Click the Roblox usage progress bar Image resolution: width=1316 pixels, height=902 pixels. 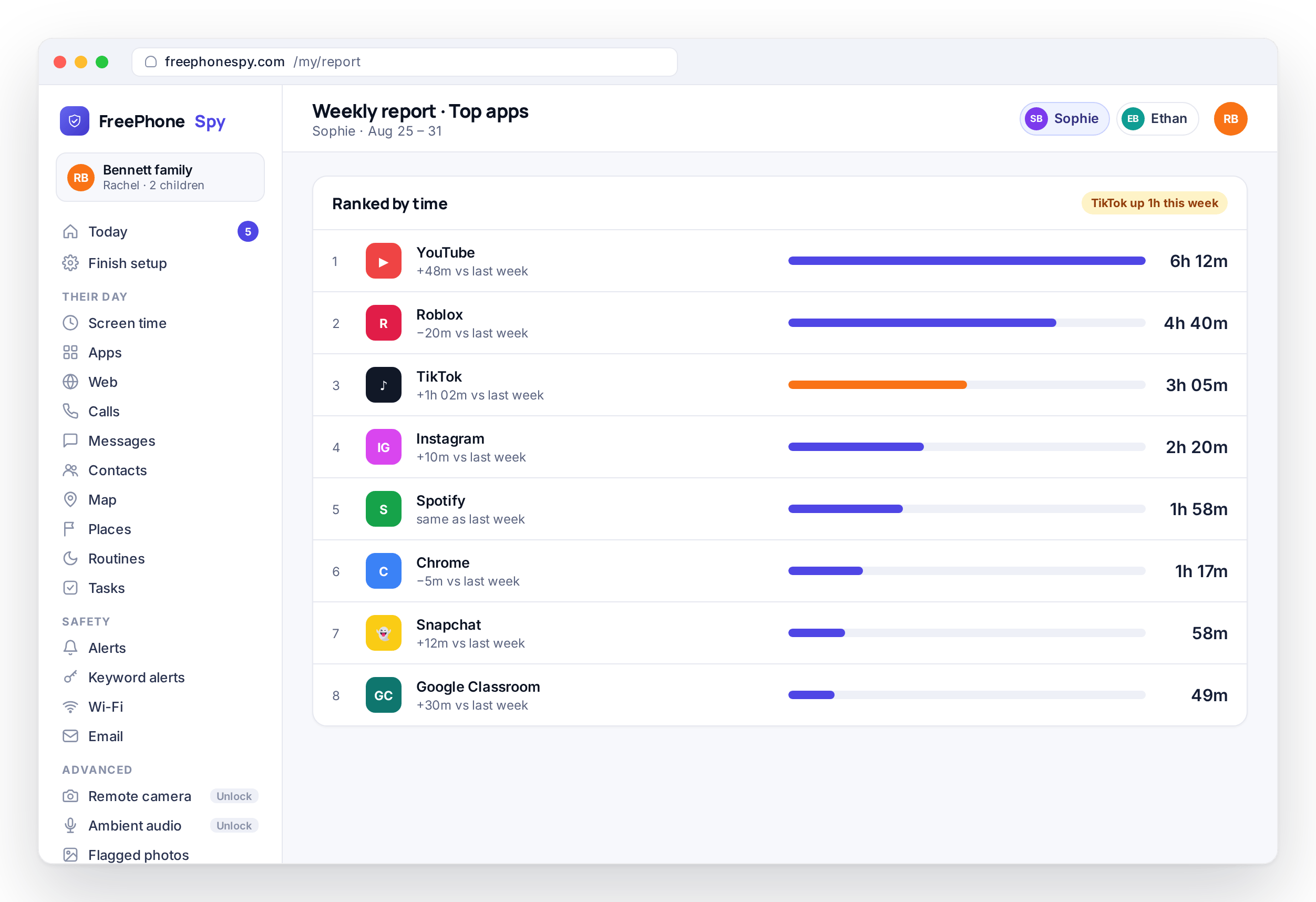pyautogui.click(x=967, y=323)
